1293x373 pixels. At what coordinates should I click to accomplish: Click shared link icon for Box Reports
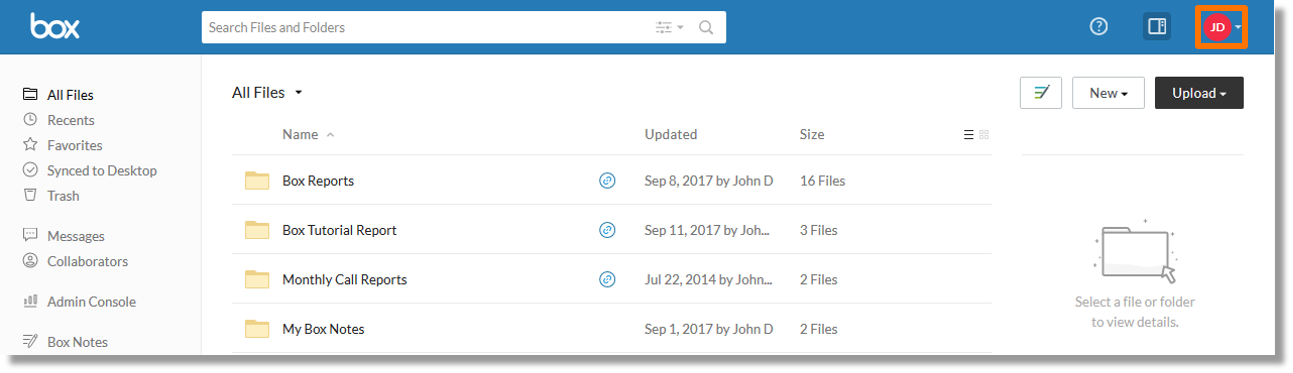click(x=607, y=181)
